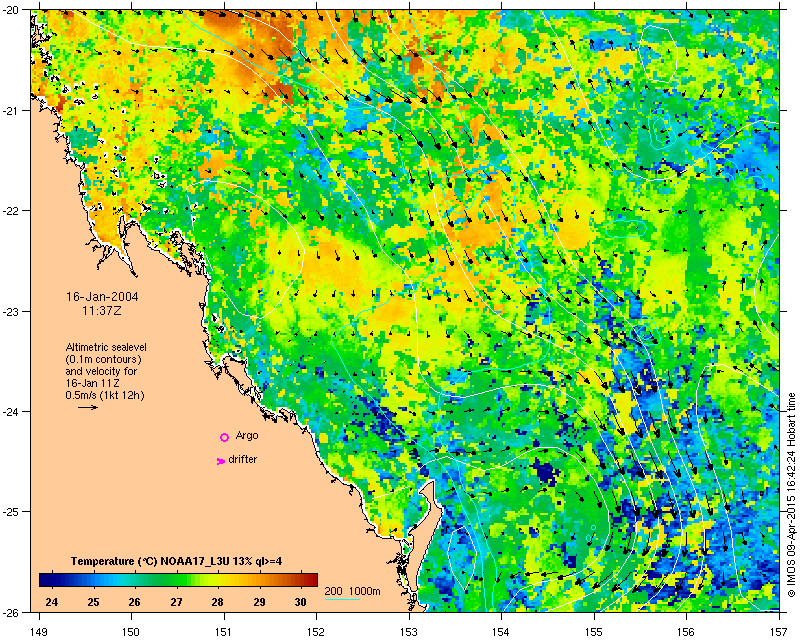Click longitude axis label 155
This screenshot has height=640, width=800.
click(594, 632)
